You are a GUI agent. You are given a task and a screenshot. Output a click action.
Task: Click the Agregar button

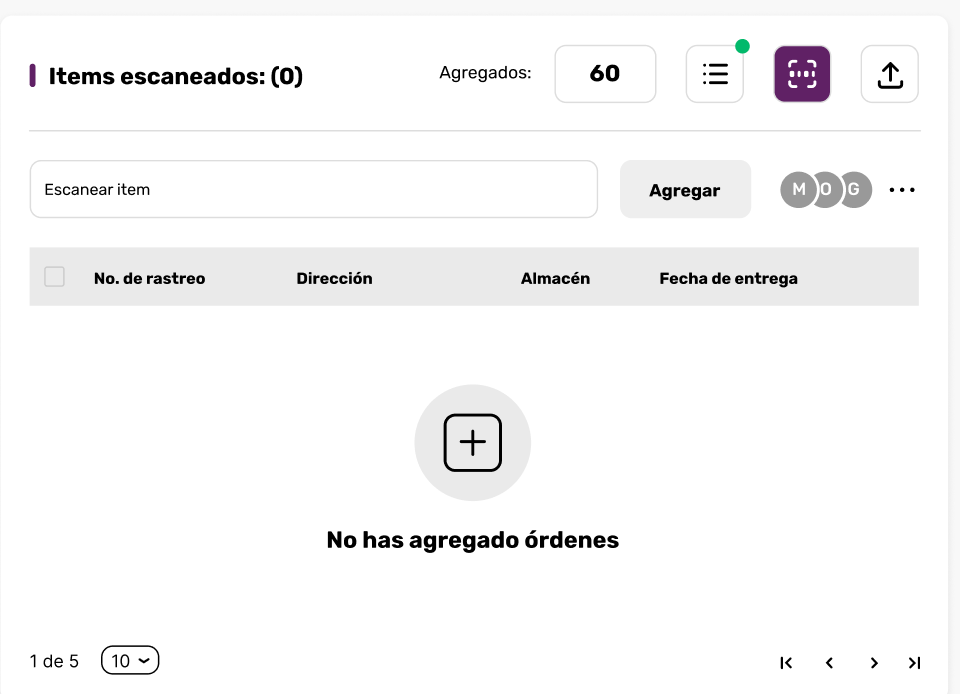[685, 190]
